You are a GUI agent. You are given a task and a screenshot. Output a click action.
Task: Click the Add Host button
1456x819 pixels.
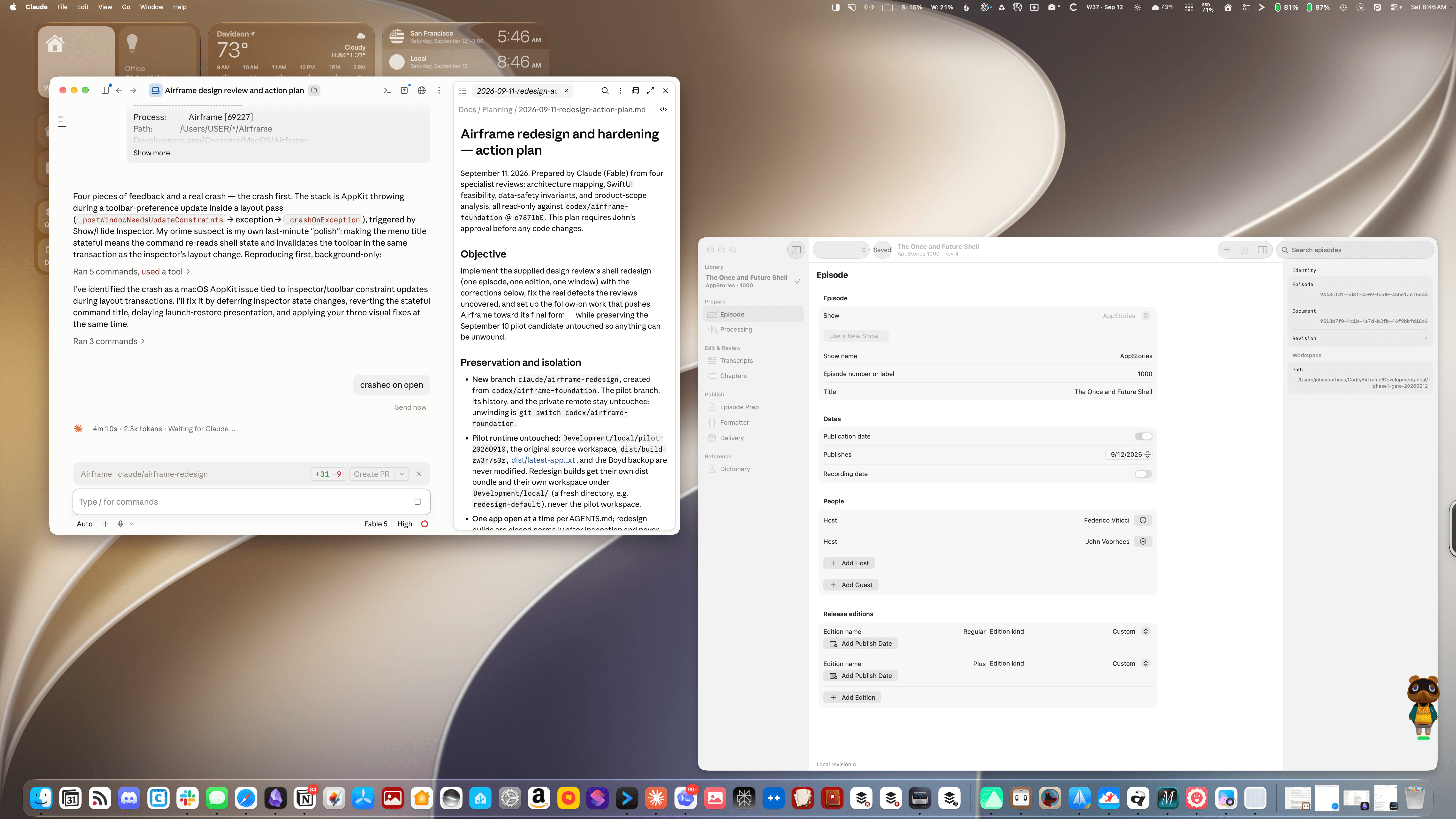849,563
